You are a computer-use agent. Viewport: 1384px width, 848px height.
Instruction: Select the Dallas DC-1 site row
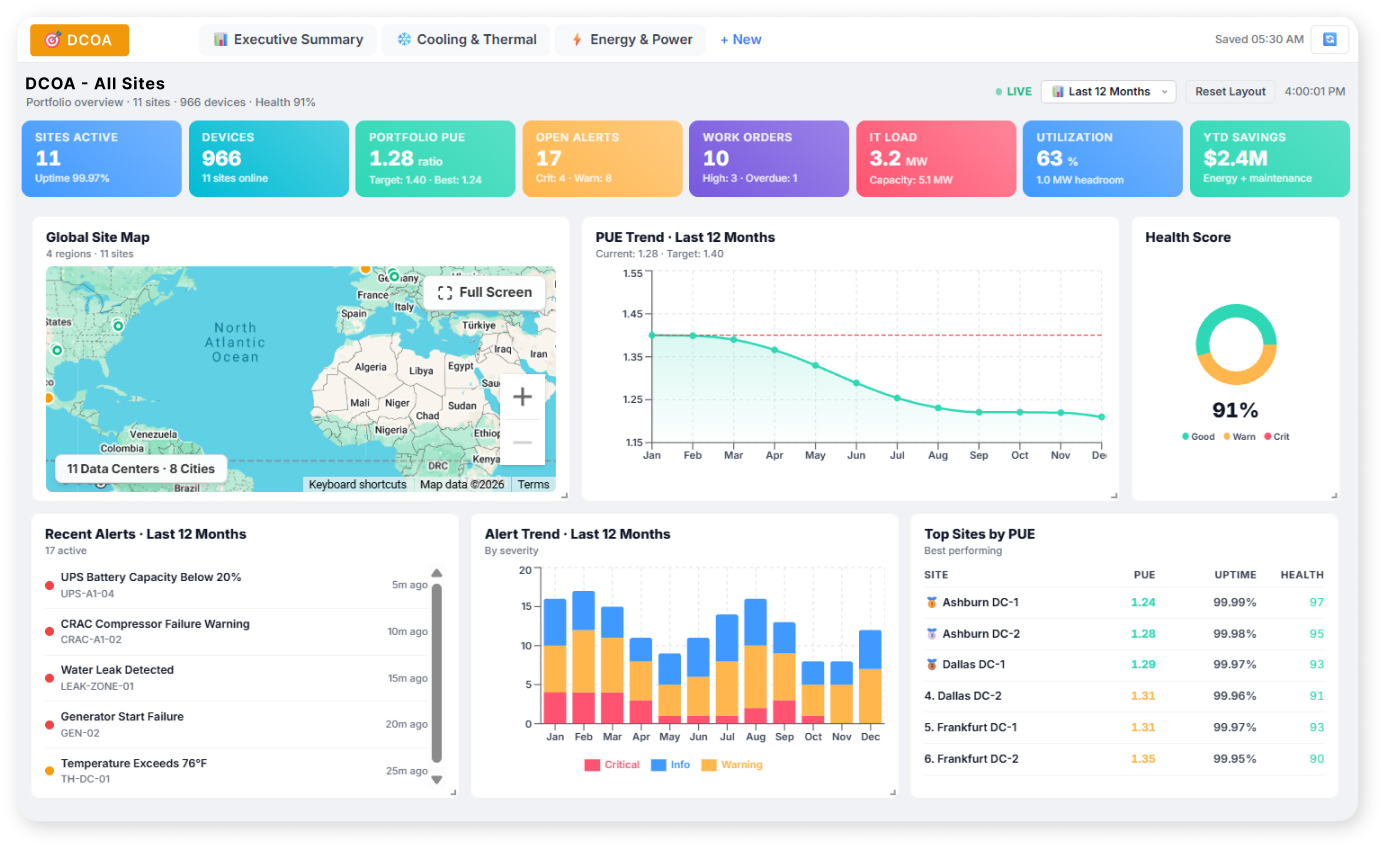(x=1124, y=665)
